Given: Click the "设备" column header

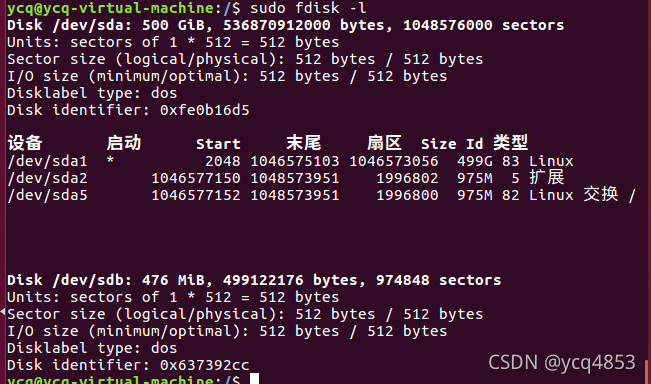Looking at the screenshot, I should pyautogui.click(x=25, y=143).
